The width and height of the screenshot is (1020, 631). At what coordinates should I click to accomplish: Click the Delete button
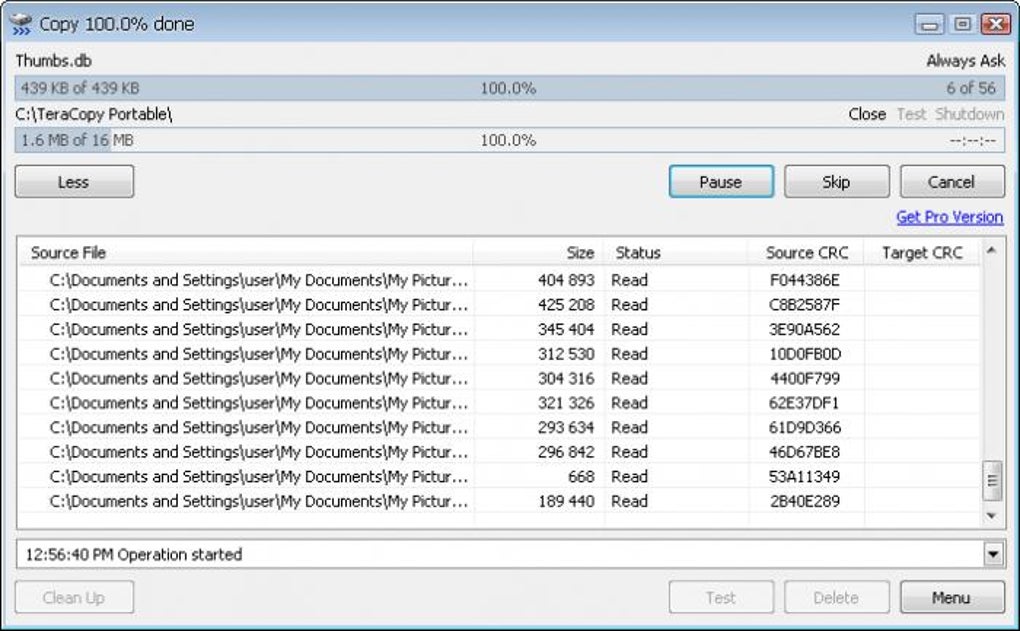pyautogui.click(x=836, y=597)
